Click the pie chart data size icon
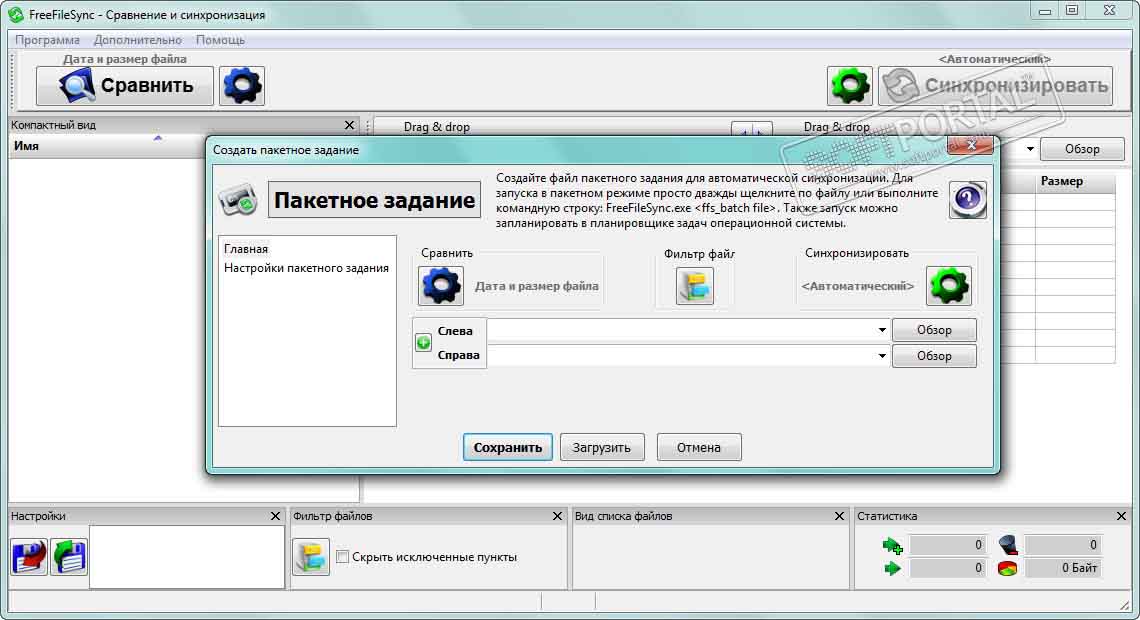Viewport: 1140px width, 620px height. (1008, 568)
